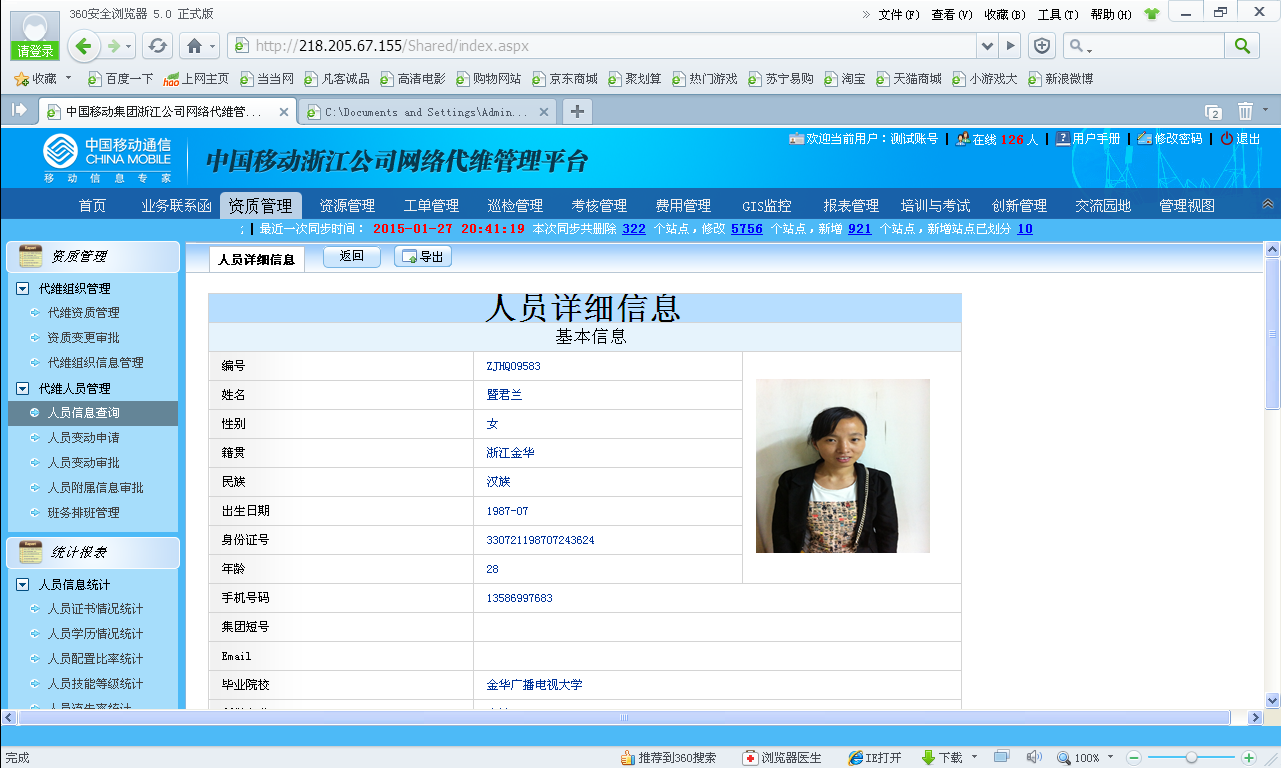Open the home button dropdown arrow
1281x768 pixels.
[x=212, y=46]
